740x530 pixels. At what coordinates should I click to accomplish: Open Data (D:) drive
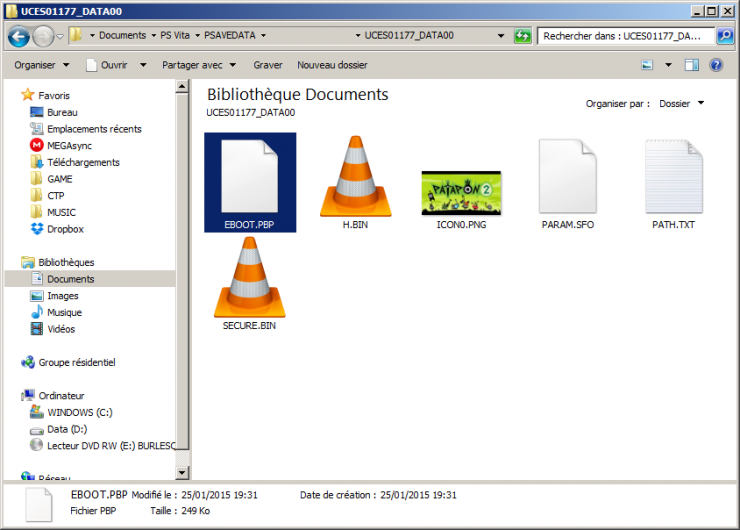(59, 429)
